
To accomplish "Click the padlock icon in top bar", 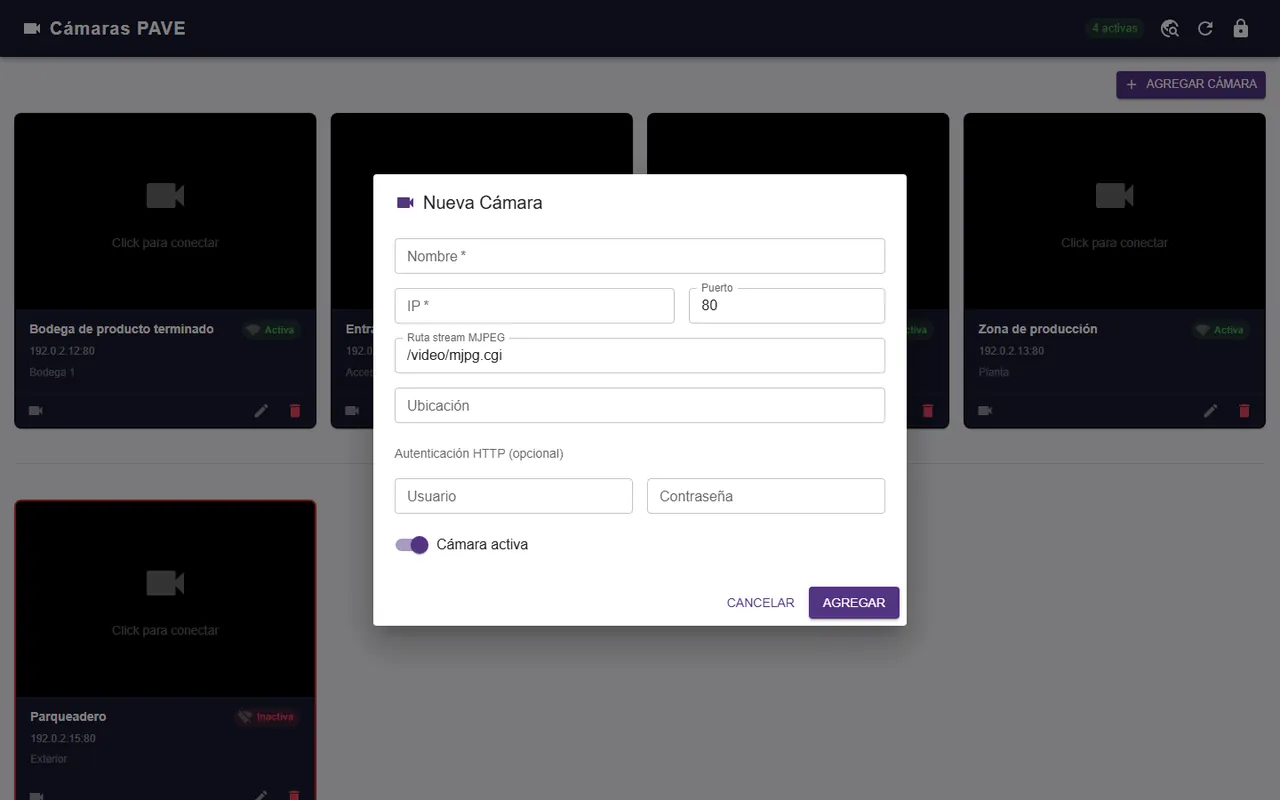I will pyautogui.click(x=1241, y=28).
